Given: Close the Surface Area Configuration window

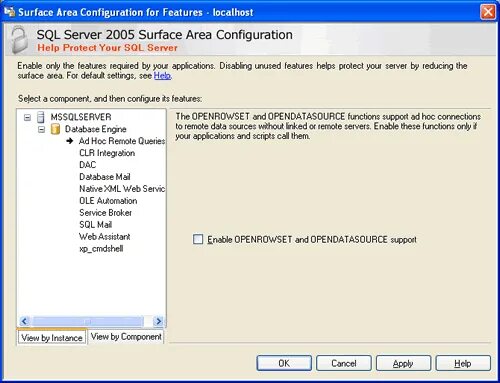Looking at the screenshot, I should (488, 12).
